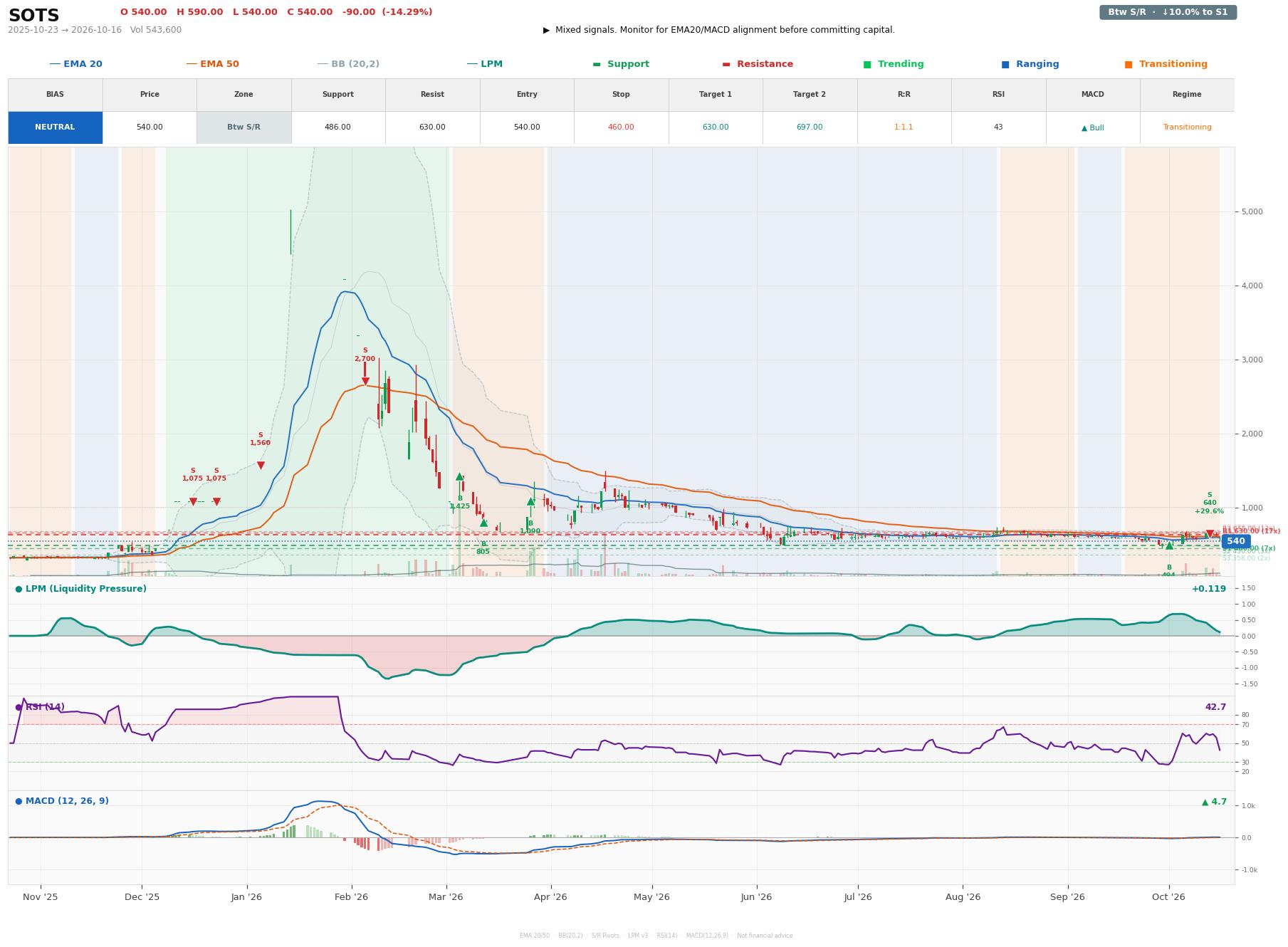Select the red 460.00 stop value

[x=621, y=127]
